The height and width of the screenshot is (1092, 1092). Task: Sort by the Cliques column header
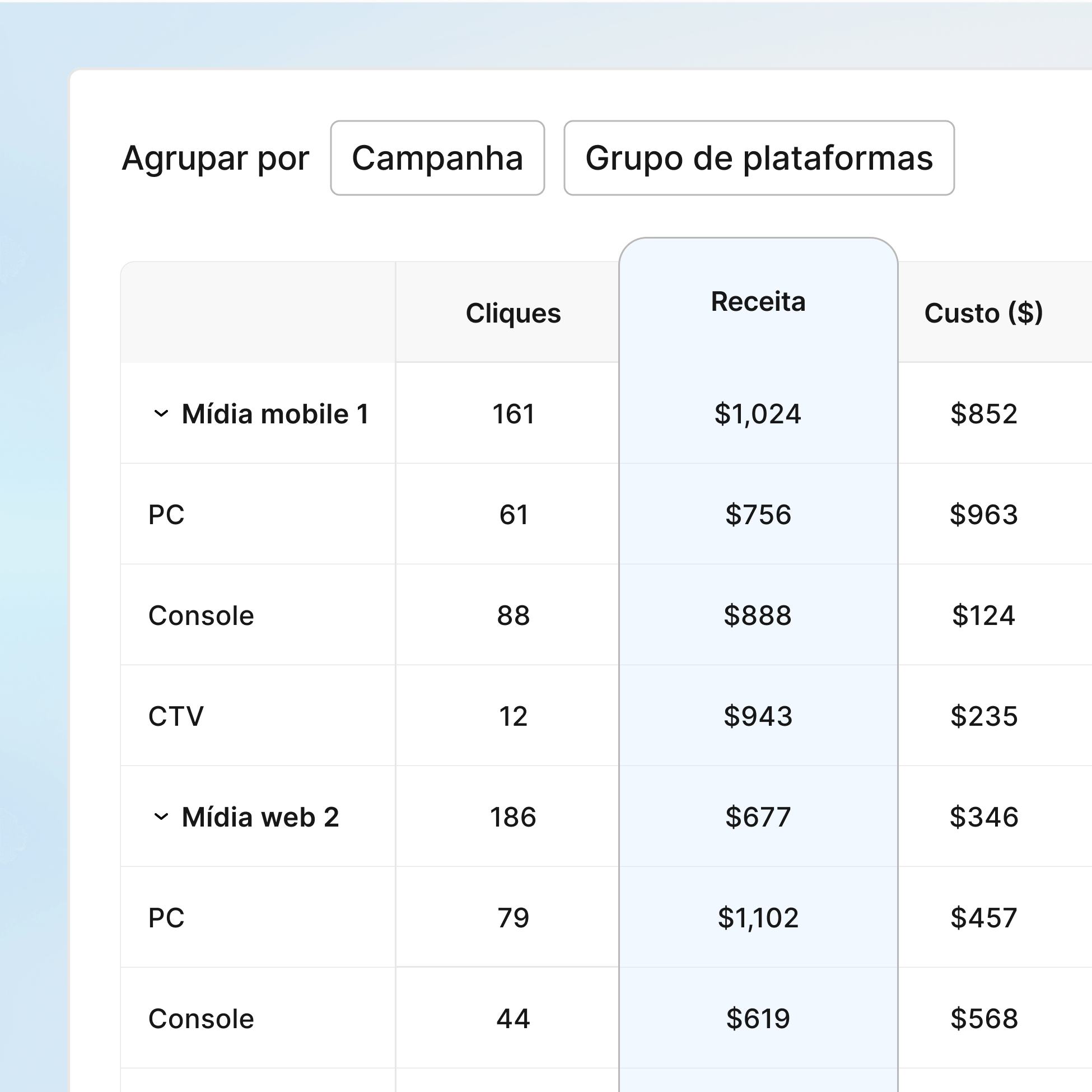point(512,313)
